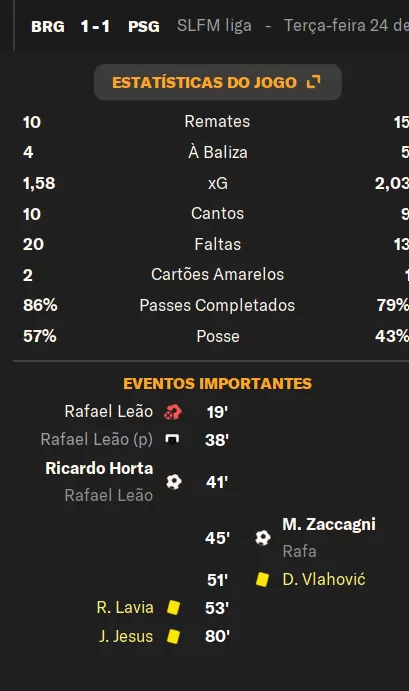Click the PSG team abbreviation
This screenshot has width=409, height=691.
point(144,26)
